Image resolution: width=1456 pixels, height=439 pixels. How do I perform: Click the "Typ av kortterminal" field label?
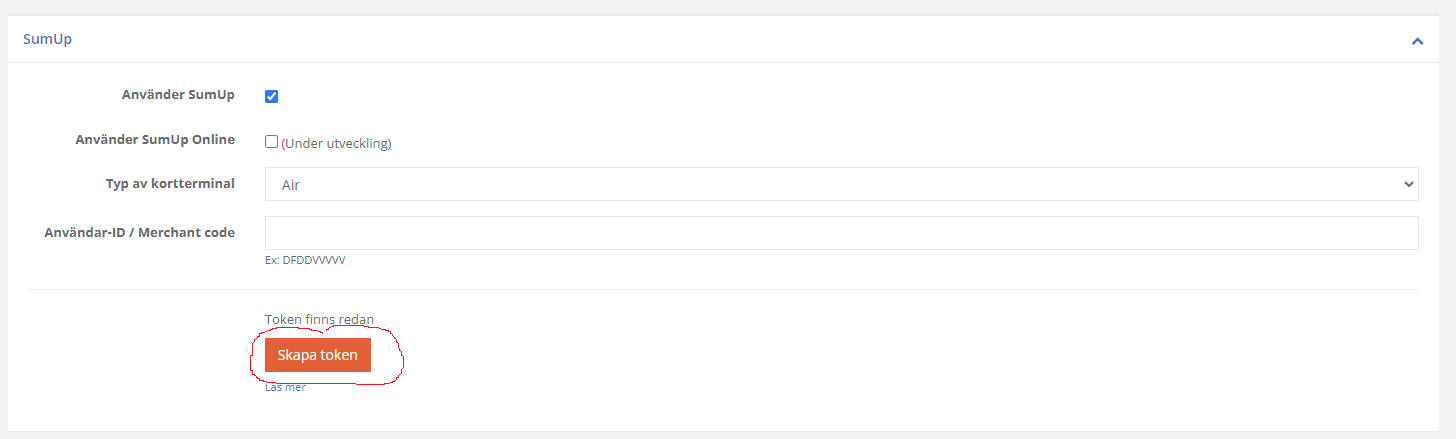click(x=170, y=184)
